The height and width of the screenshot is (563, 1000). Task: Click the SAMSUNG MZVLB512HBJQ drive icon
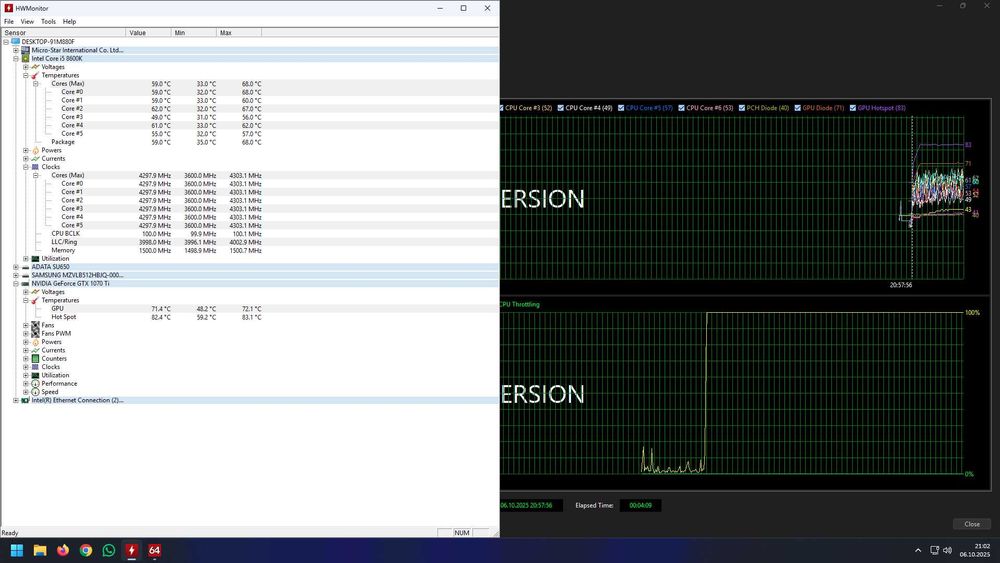(x=26, y=275)
